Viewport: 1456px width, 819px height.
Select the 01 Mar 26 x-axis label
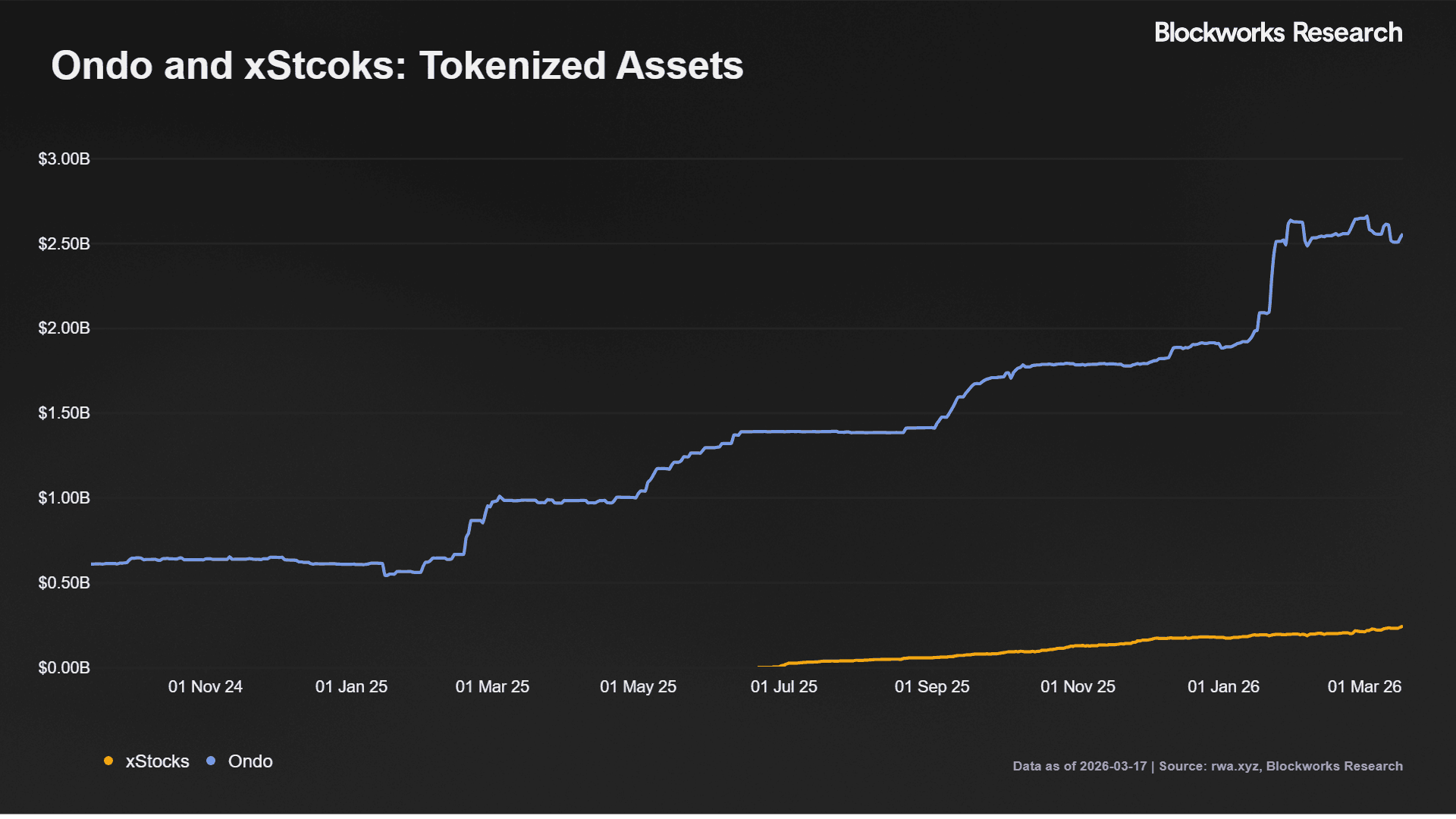coord(1364,687)
